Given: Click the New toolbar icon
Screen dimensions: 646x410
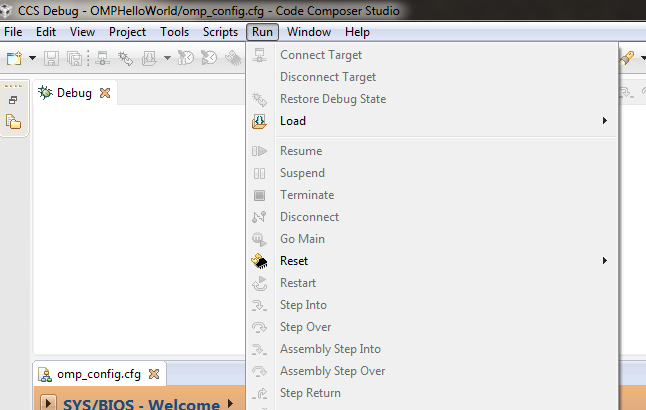Looking at the screenshot, I should 14,58.
